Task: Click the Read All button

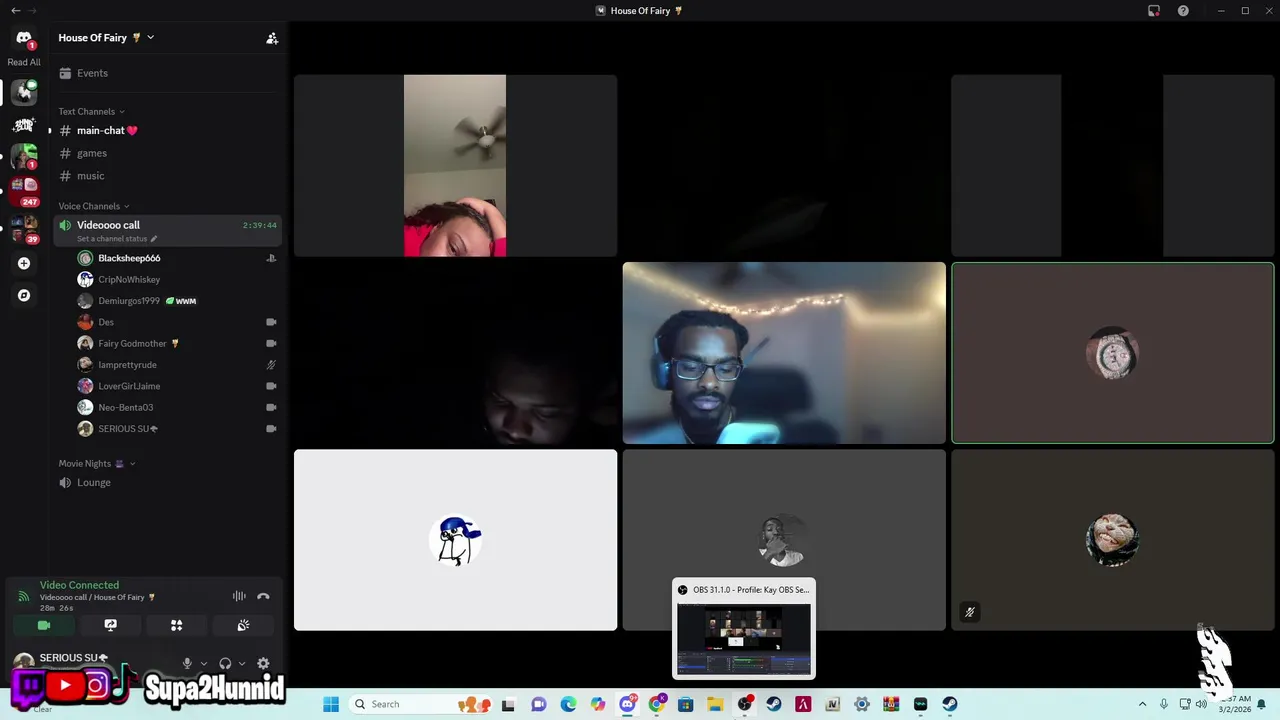Action: 24,62
